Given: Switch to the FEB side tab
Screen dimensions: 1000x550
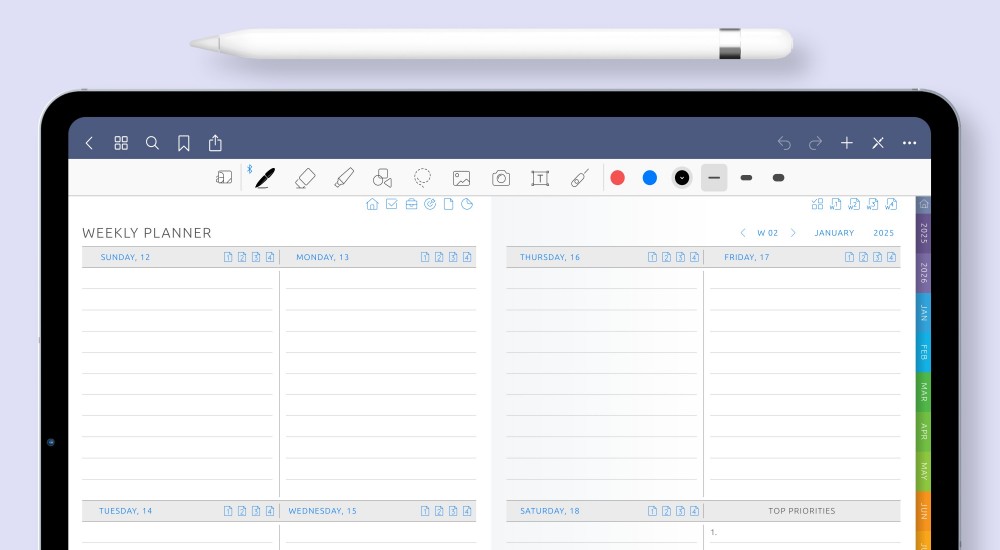Looking at the screenshot, I should pyautogui.click(x=923, y=352).
